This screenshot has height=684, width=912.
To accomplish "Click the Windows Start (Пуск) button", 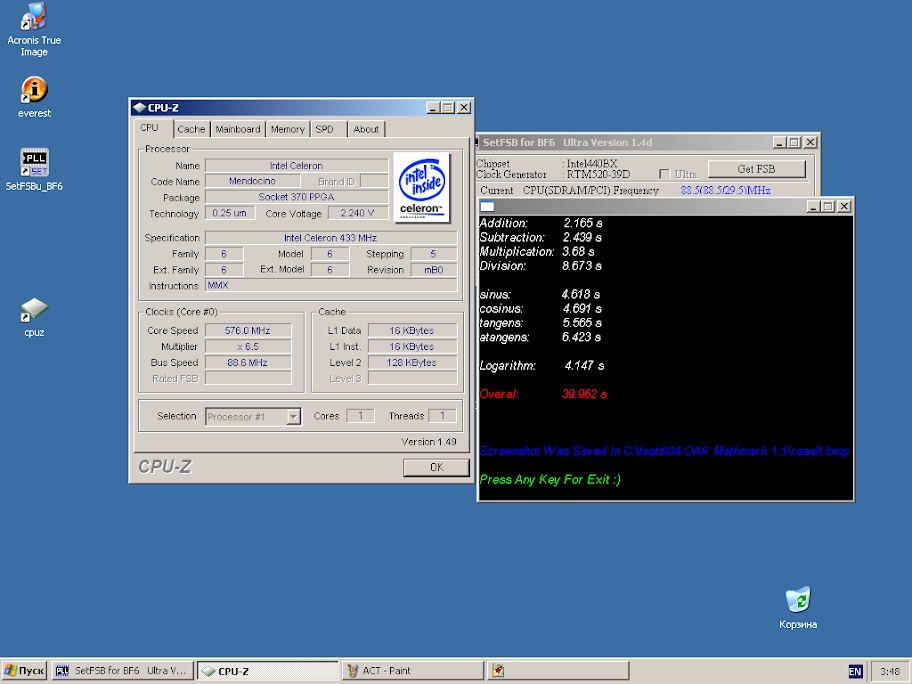I will (24, 671).
